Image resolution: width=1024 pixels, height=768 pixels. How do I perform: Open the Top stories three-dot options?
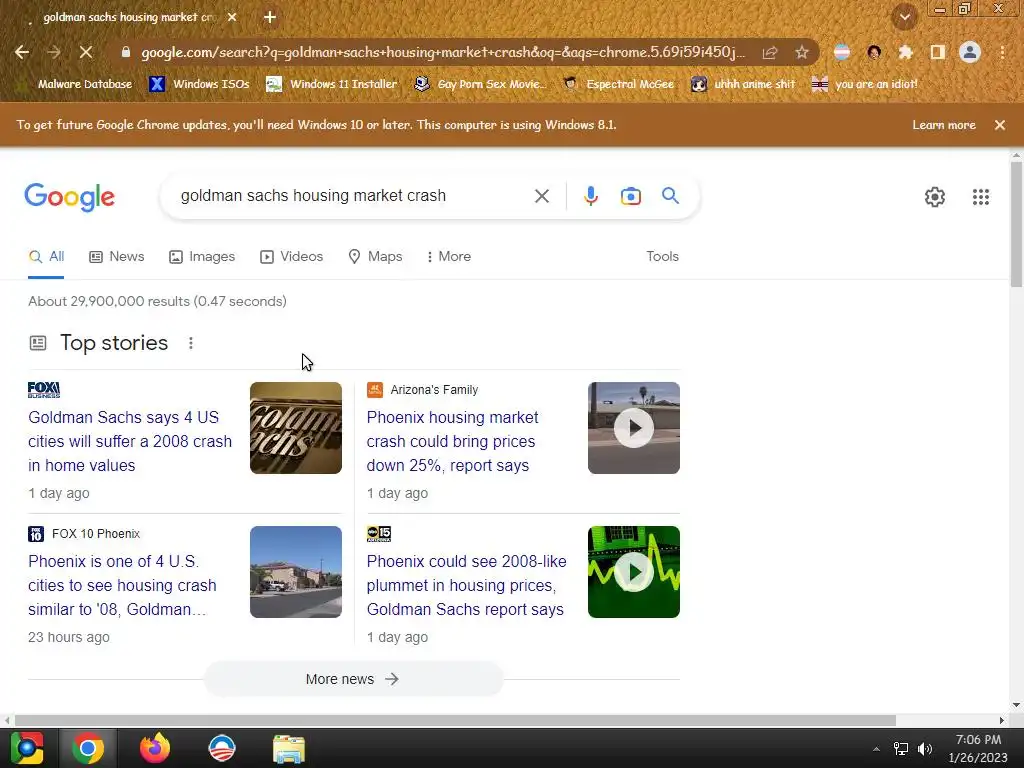191,343
